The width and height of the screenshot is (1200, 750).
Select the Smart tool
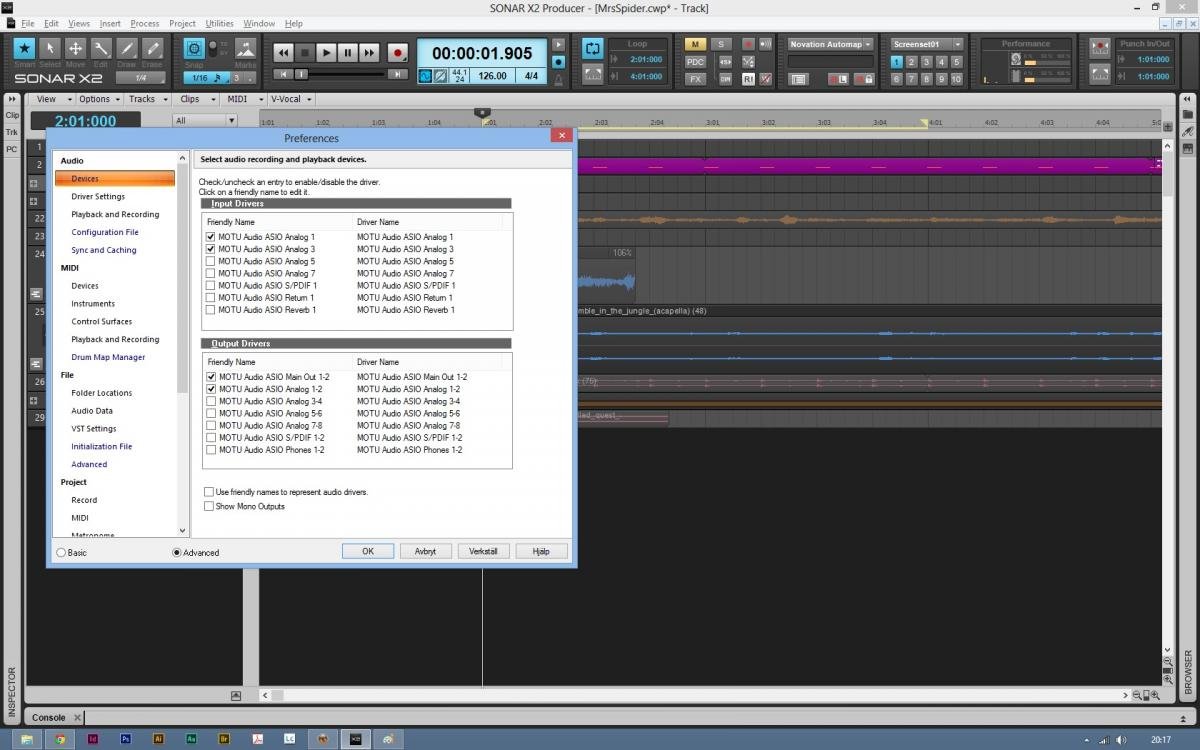click(24, 49)
